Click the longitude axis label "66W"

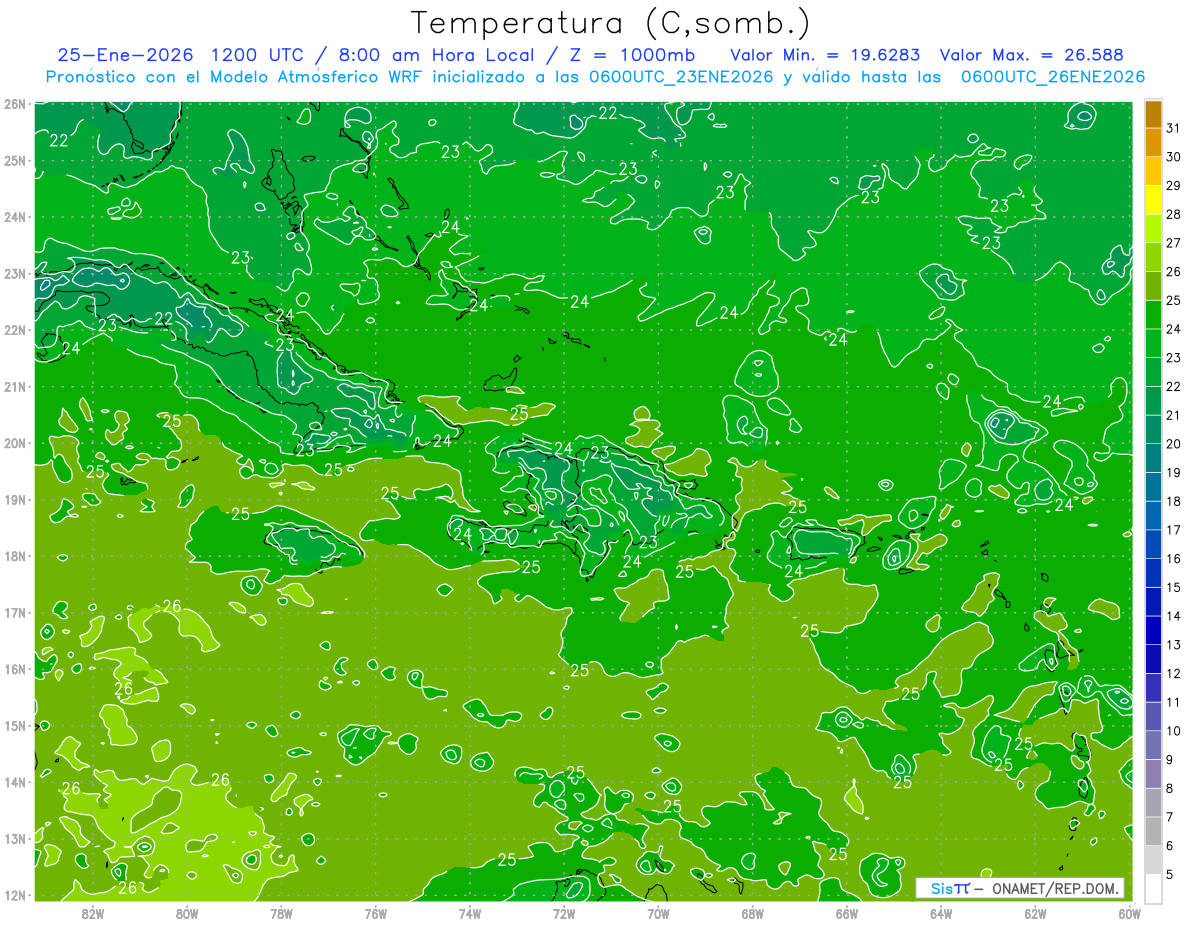point(846,913)
